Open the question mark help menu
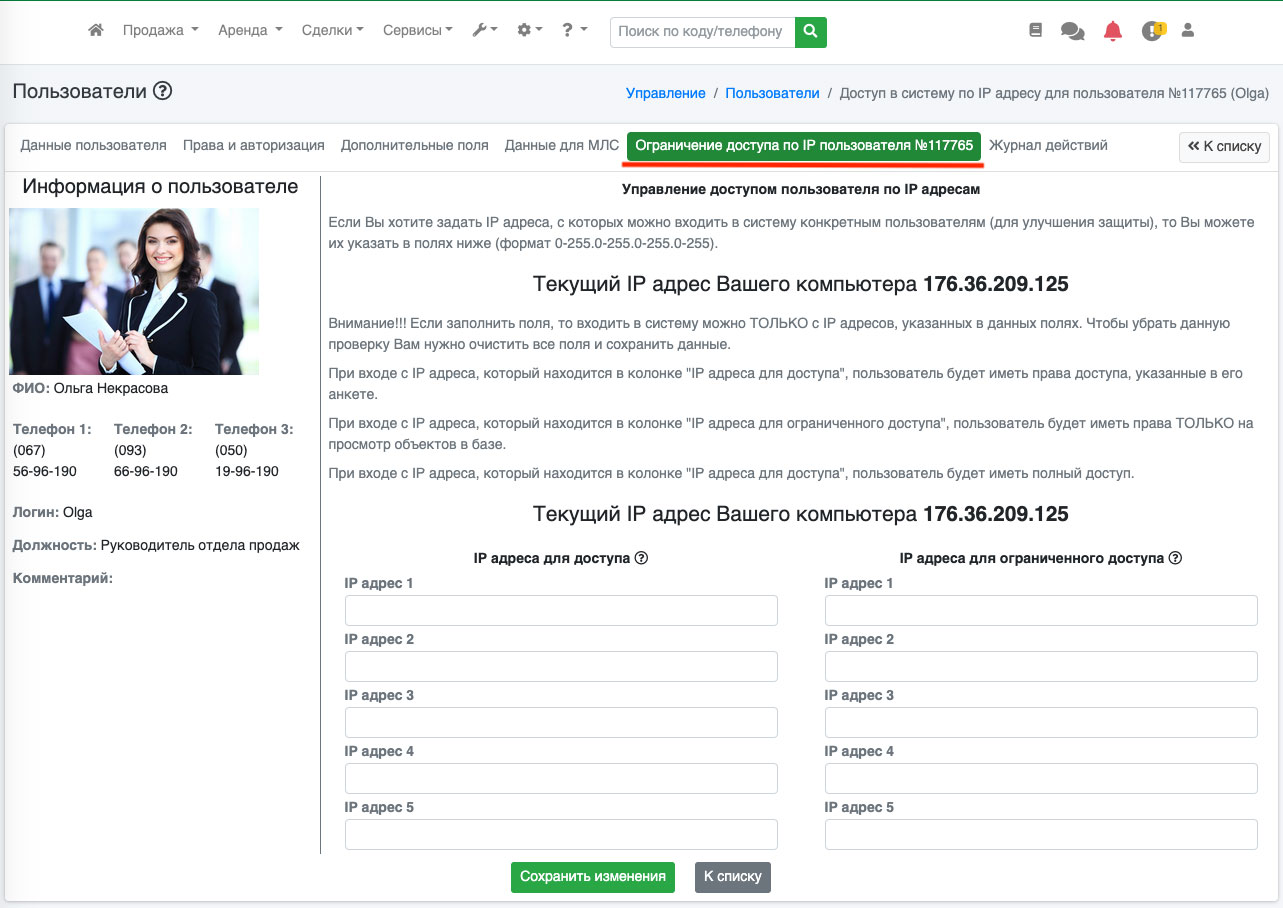Viewport: 1283px width, 908px height. 575,31
